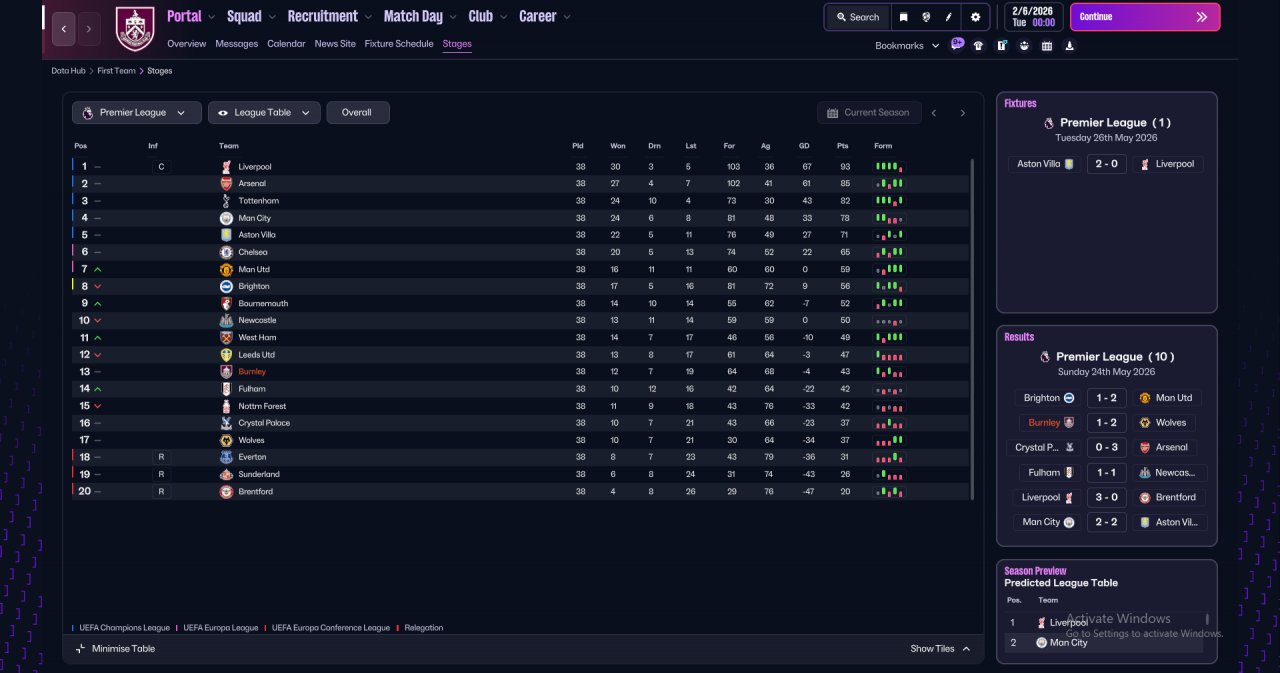This screenshot has width=1280, height=673.
Task: Click Tottenham team name in table
Action: pyautogui.click(x=259, y=201)
